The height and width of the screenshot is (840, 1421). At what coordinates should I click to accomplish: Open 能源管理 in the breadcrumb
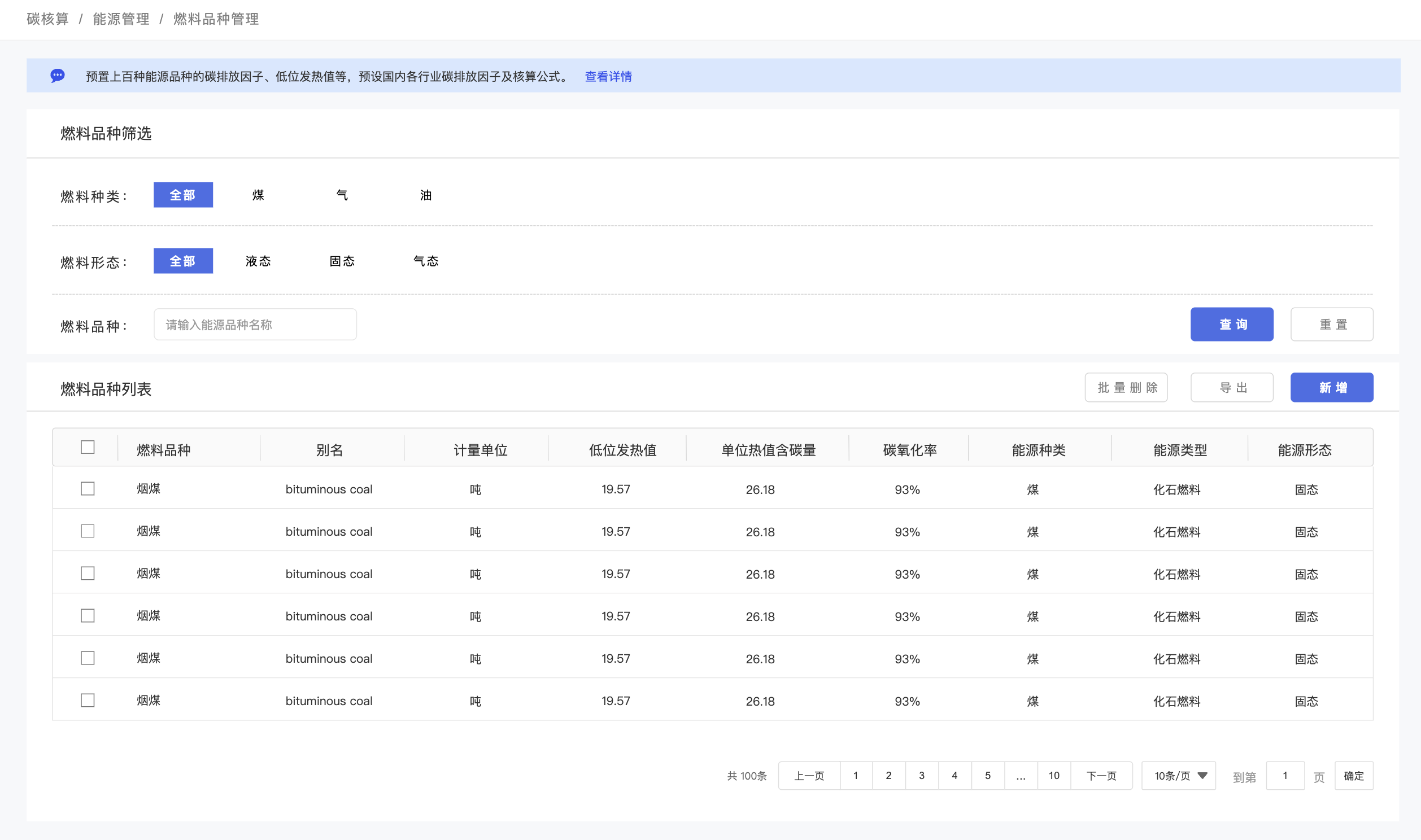[x=121, y=19]
